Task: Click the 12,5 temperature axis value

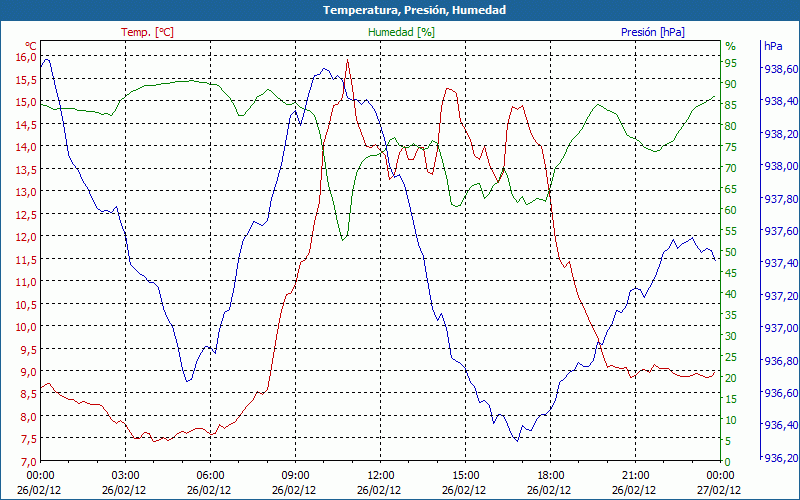Action: 27,214
